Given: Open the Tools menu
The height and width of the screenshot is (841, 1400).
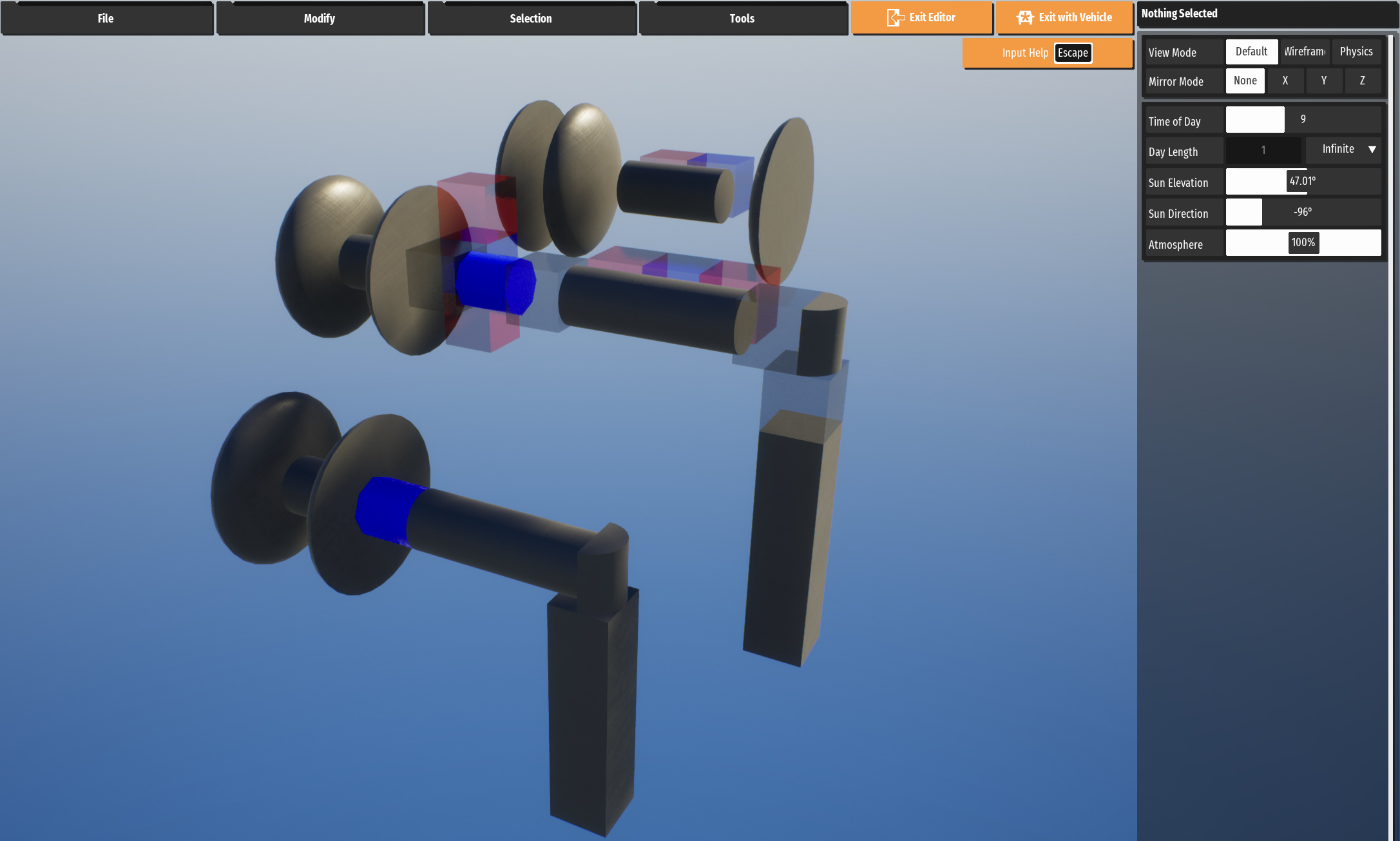Looking at the screenshot, I should [x=742, y=18].
